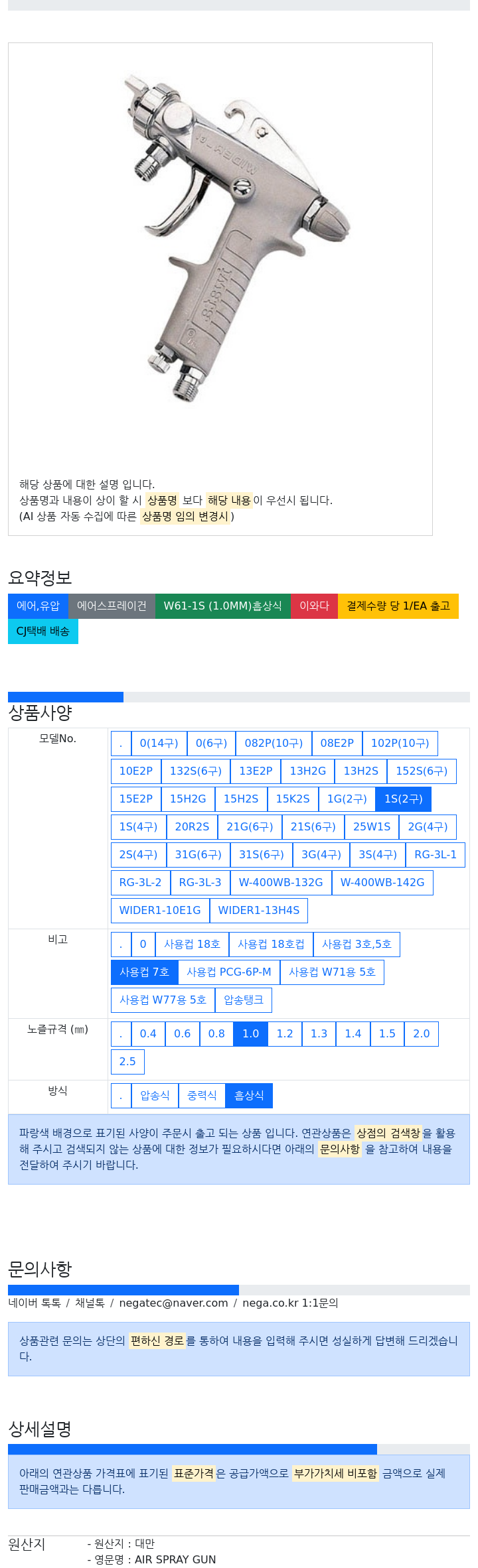Select model RG-3L-1
Screen dimensions: 478x1568
coord(436,855)
